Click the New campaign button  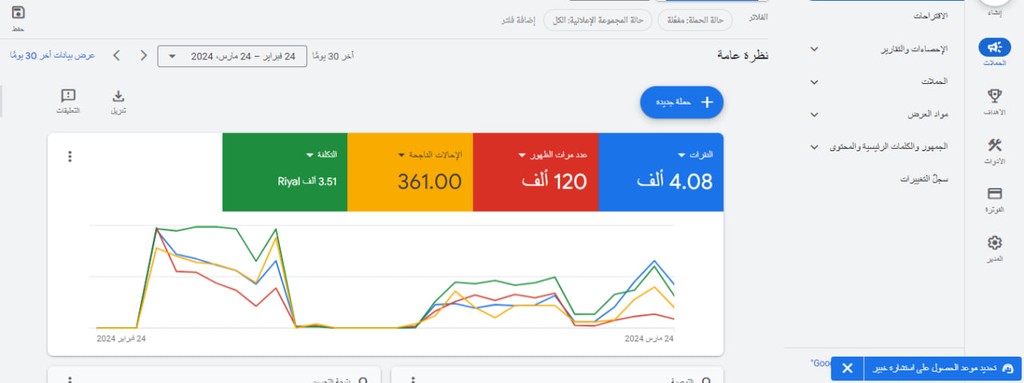point(682,103)
